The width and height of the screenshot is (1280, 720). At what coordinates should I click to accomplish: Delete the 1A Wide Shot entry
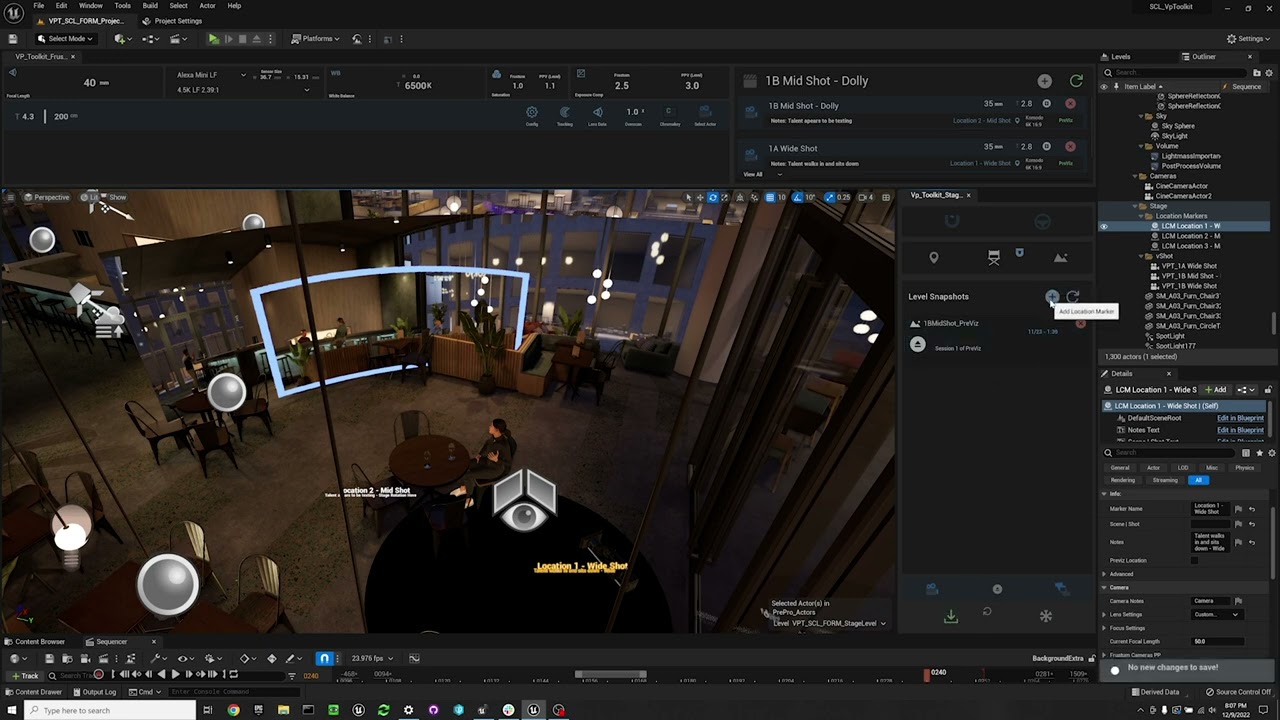coord(1070,146)
